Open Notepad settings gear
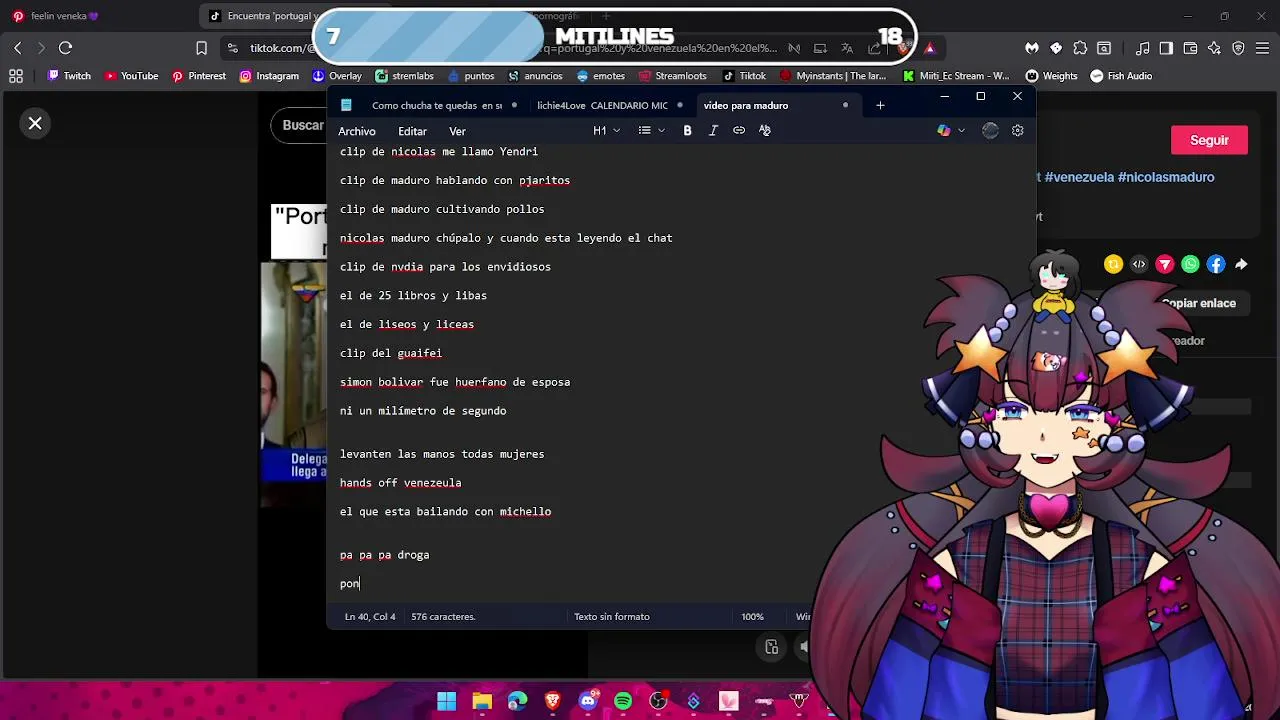 1018,131
